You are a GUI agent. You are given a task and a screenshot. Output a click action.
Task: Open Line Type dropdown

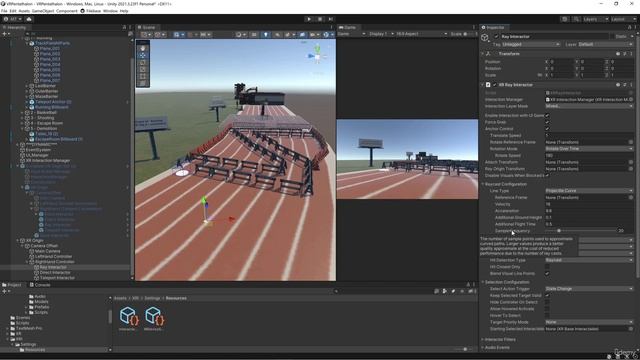tap(589, 191)
